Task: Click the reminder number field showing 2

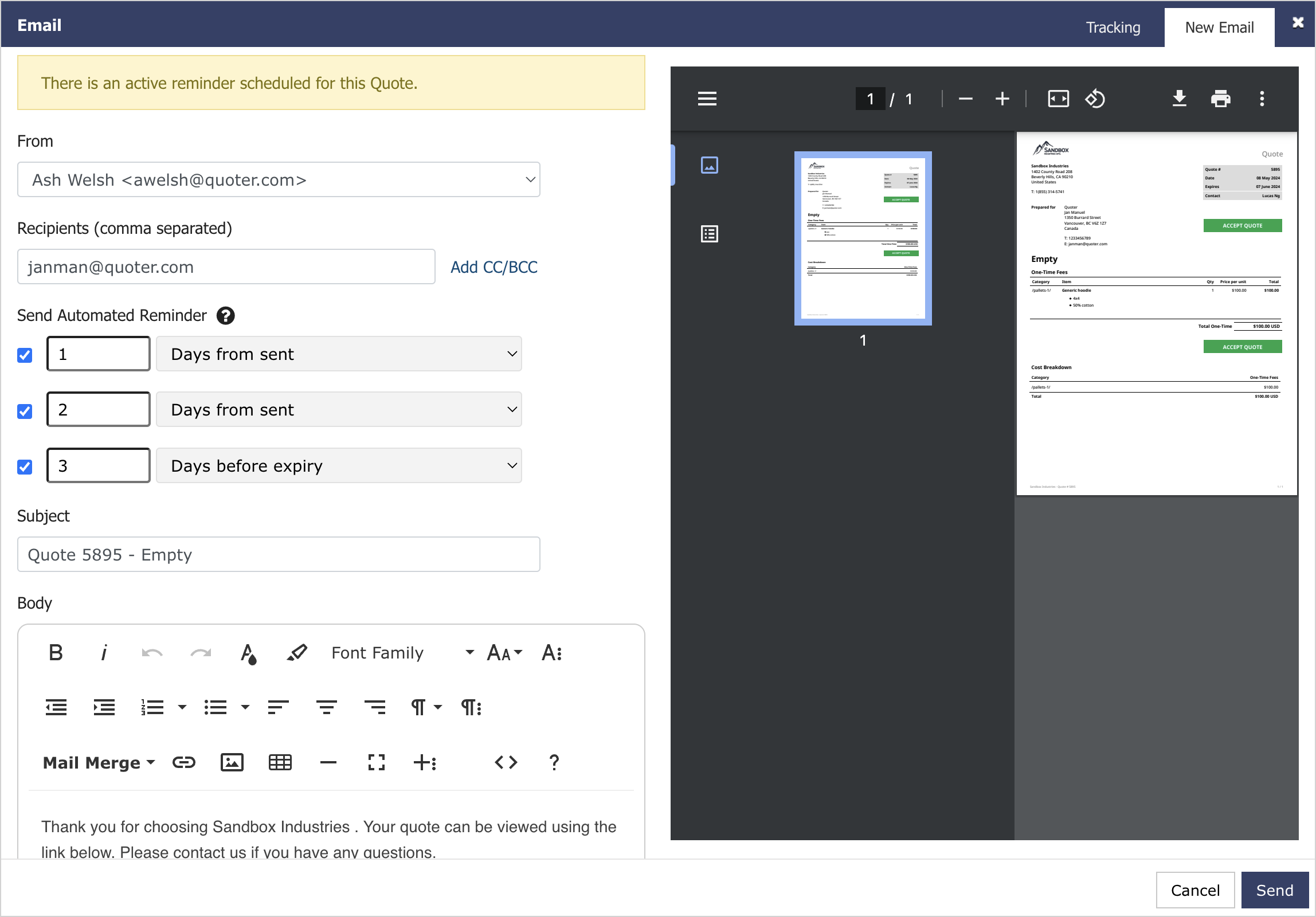Action: (99, 410)
